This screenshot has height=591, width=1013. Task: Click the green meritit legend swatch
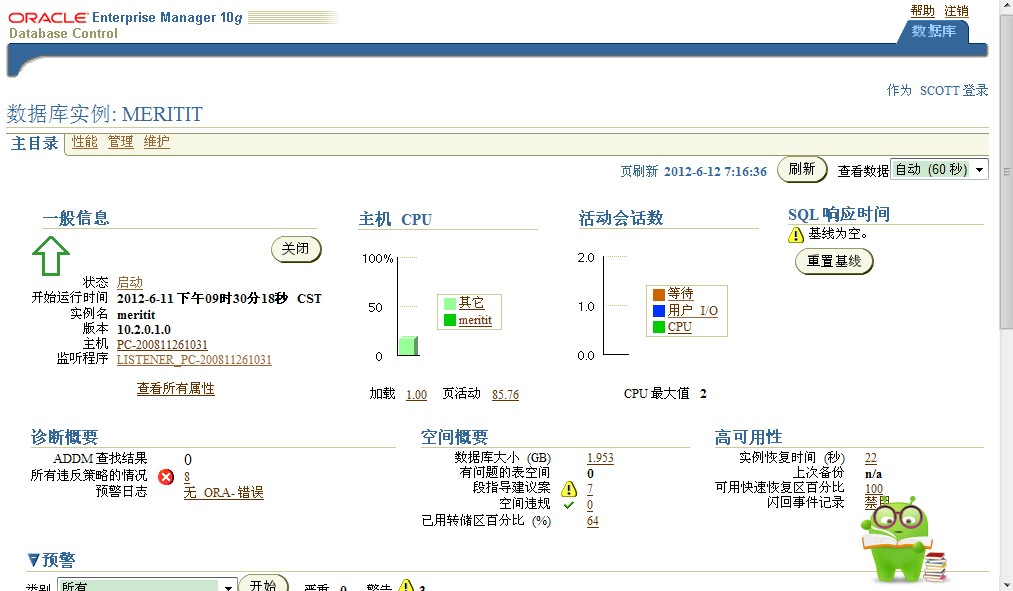pyautogui.click(x=450, y=320)
